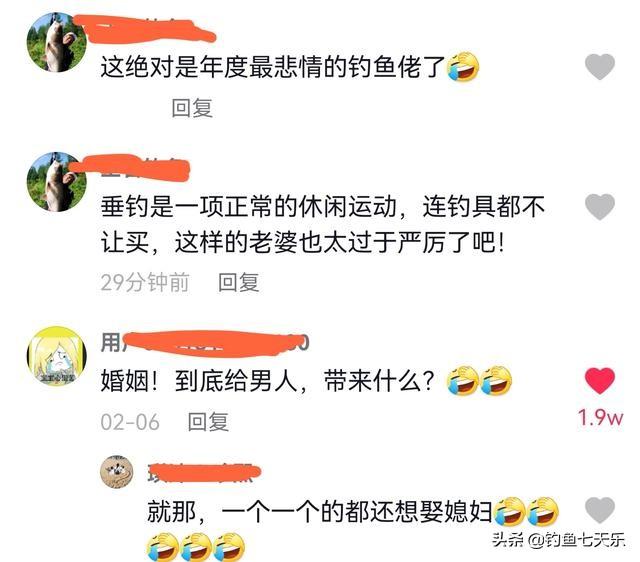Select the comment text about 这样的老婆也太过于严厉

click(x=322, y=225)
